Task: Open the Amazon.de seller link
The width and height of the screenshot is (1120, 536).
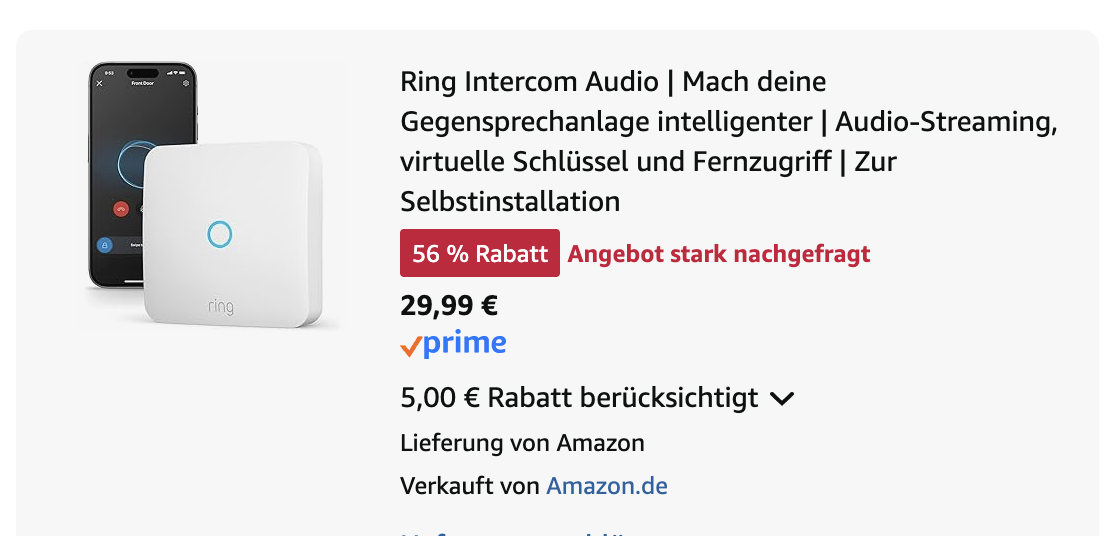Action: click(x=606, y=486)
